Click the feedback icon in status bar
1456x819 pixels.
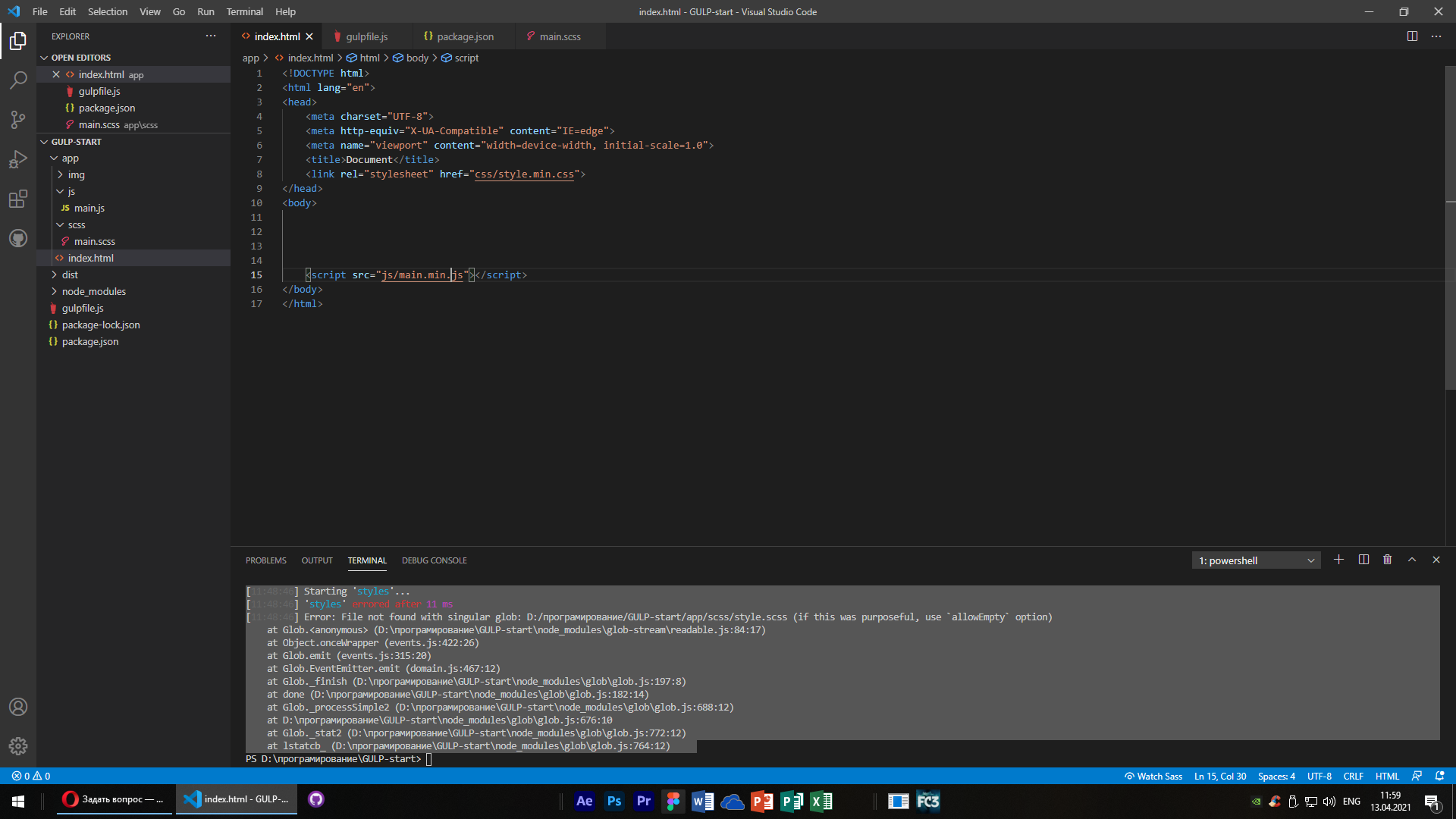tap(1417, 776)
